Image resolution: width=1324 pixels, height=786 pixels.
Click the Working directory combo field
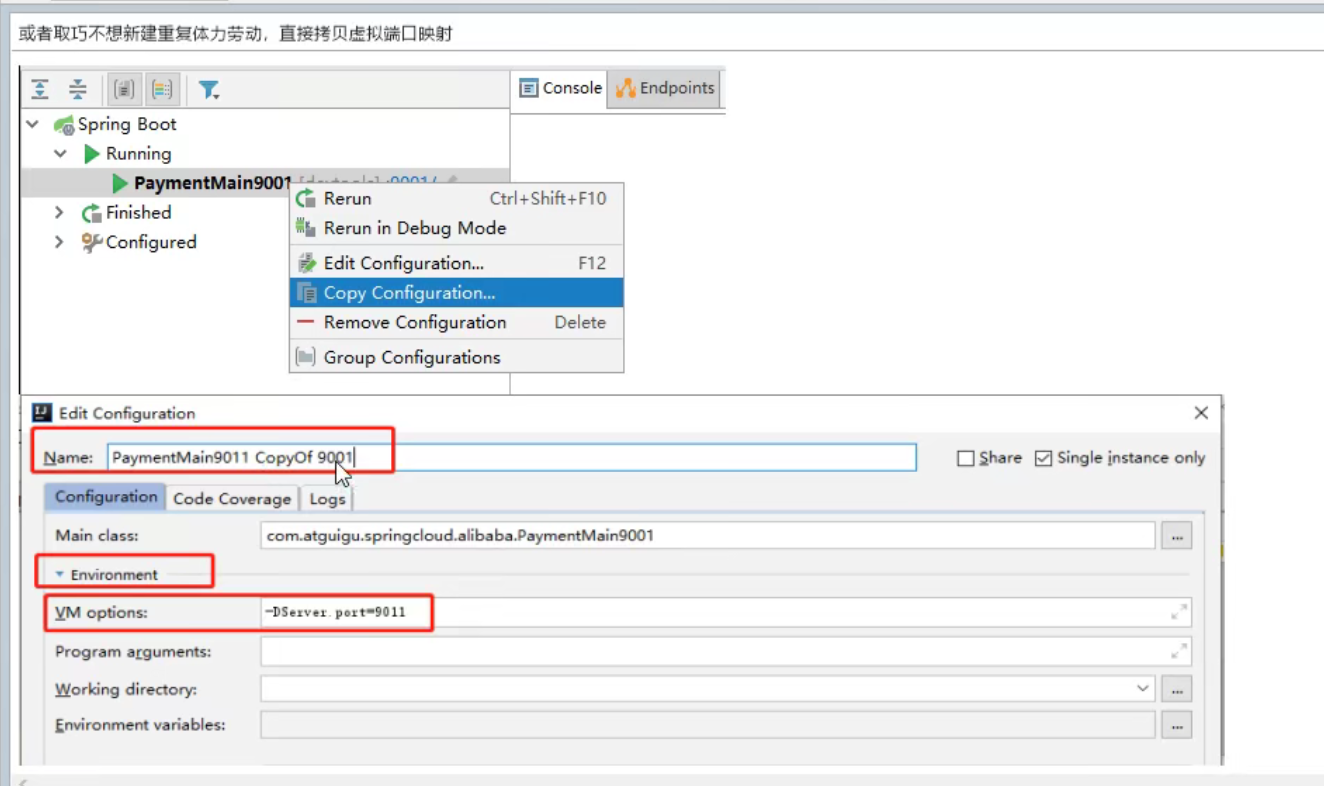pyautogui.click(x=707, y=689)
